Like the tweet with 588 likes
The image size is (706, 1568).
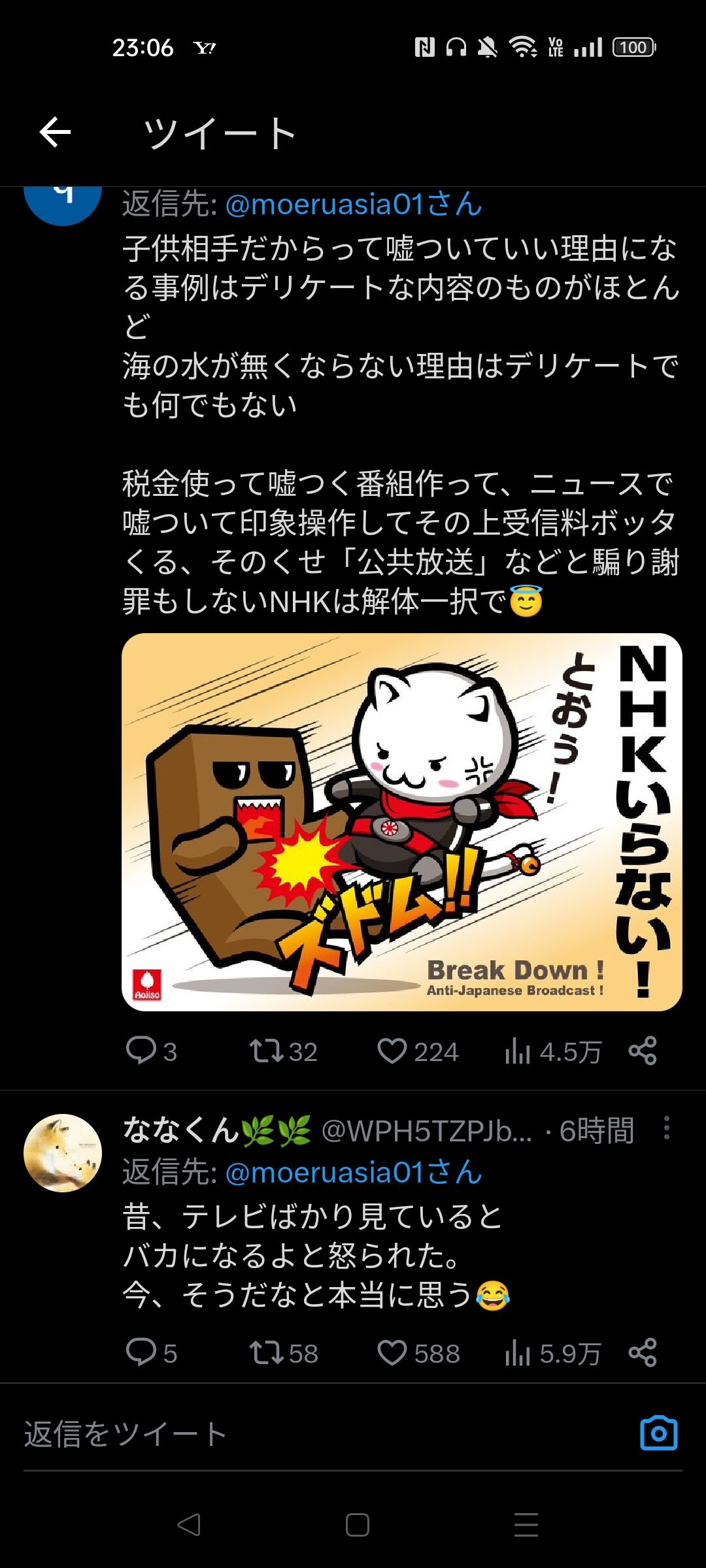click(x=418, y=1353)
